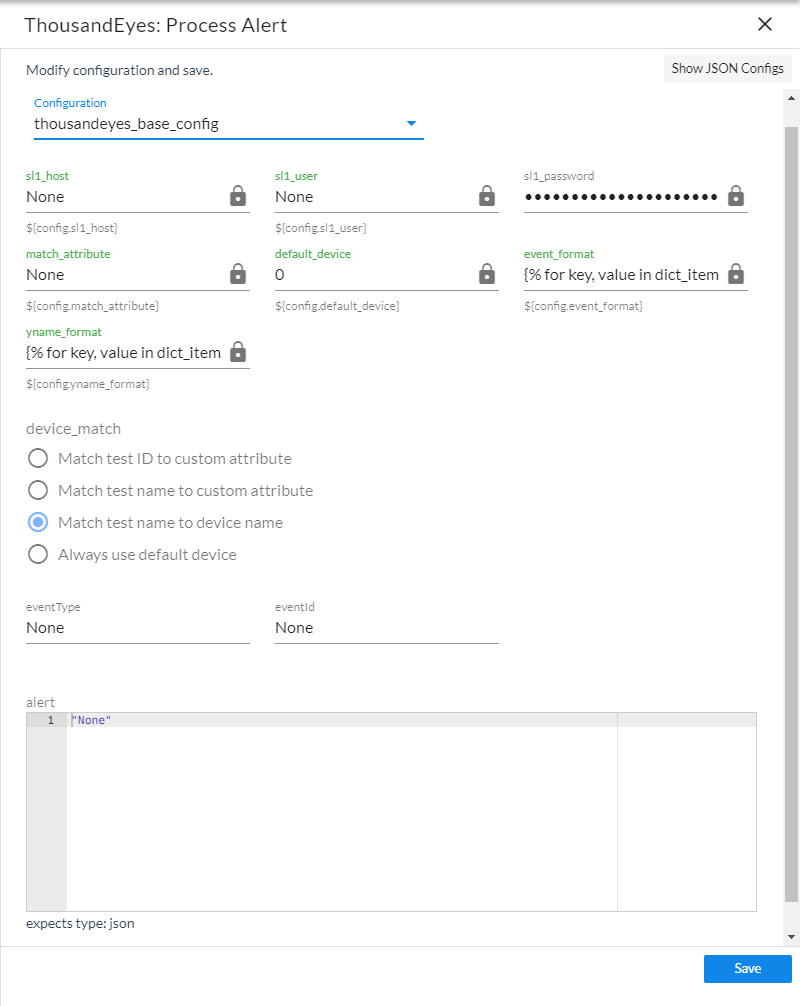Viewport: 800px width, 1006px height.
Task: Save the configuration changes
Action: 747,968
